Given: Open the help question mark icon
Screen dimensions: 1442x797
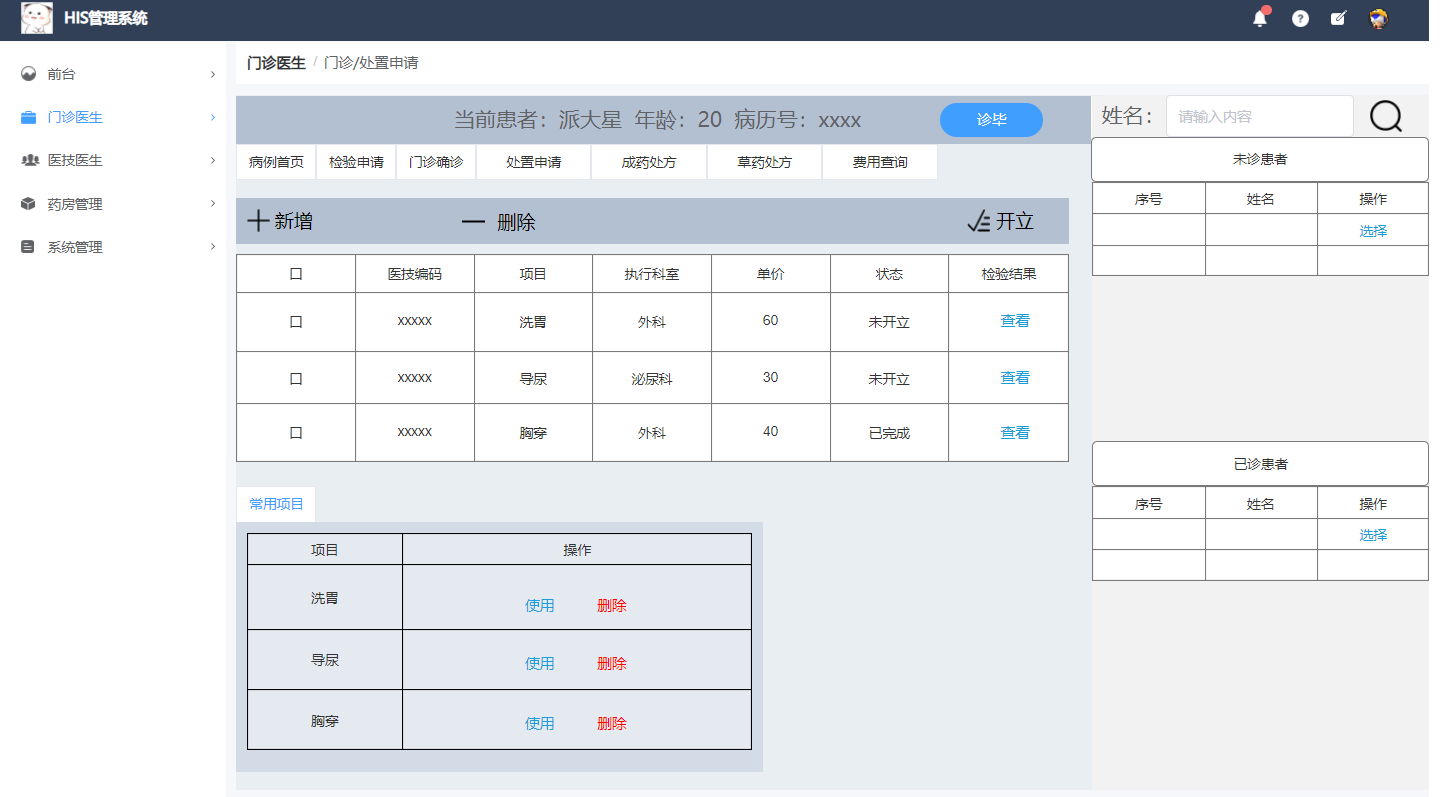Looking at the screenshot, I should coord(1300,18).
